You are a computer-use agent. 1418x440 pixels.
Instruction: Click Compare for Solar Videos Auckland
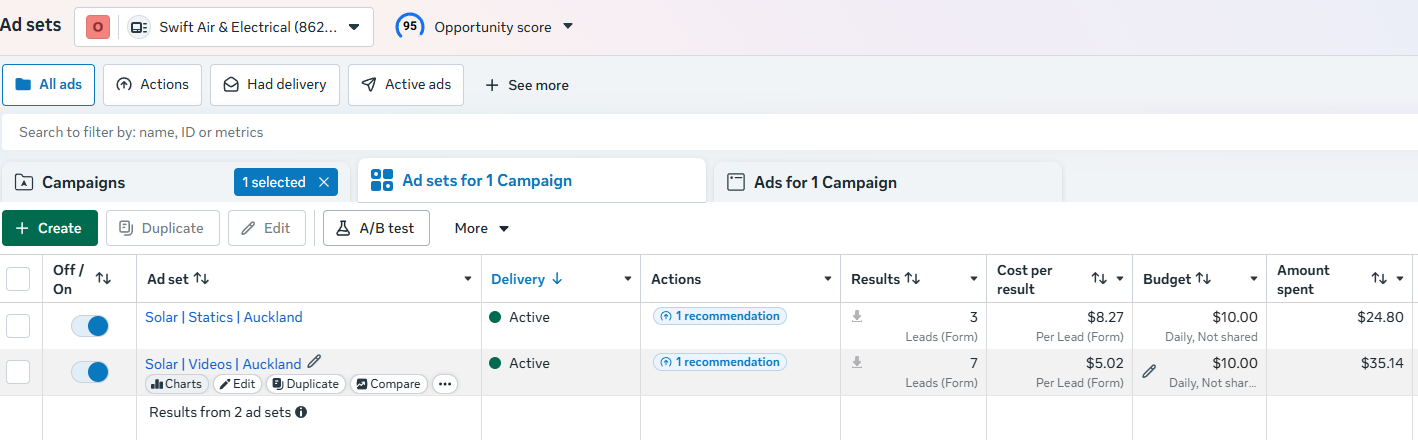[389, 384]
